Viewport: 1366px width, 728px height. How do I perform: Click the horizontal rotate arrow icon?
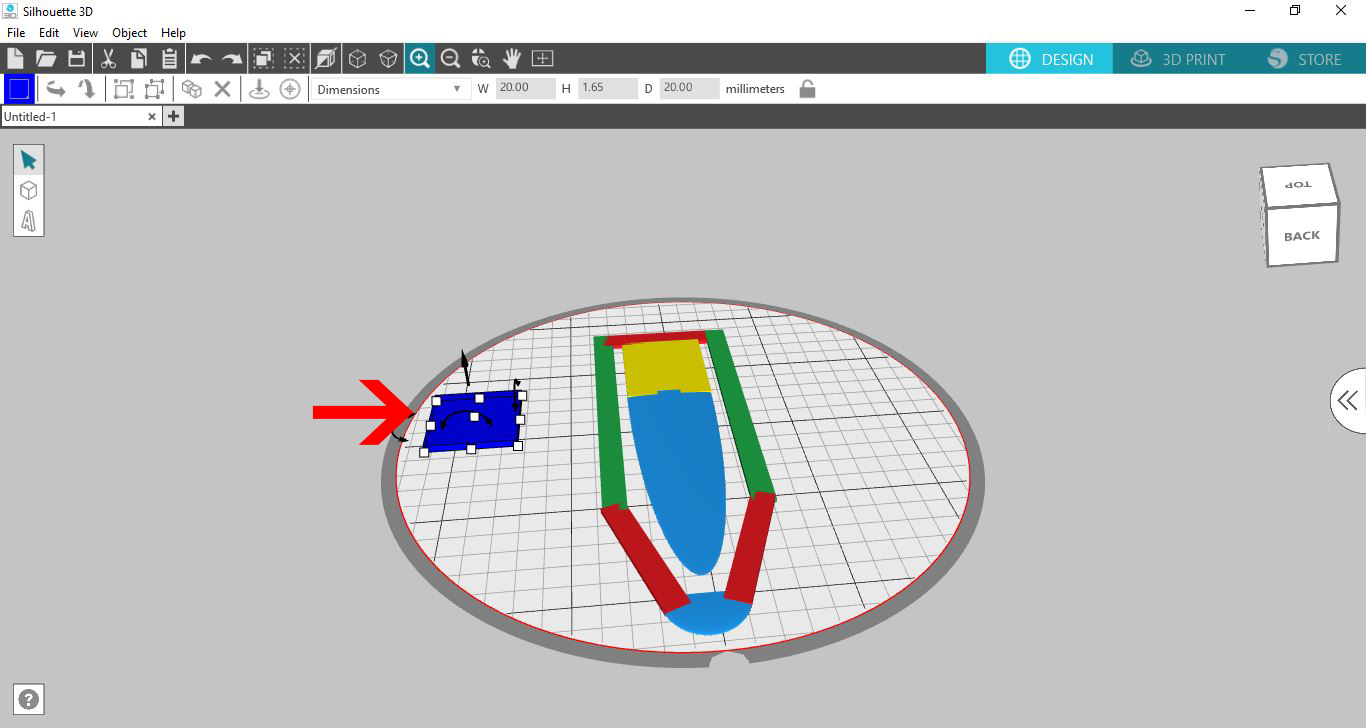[x=56, y=89]
